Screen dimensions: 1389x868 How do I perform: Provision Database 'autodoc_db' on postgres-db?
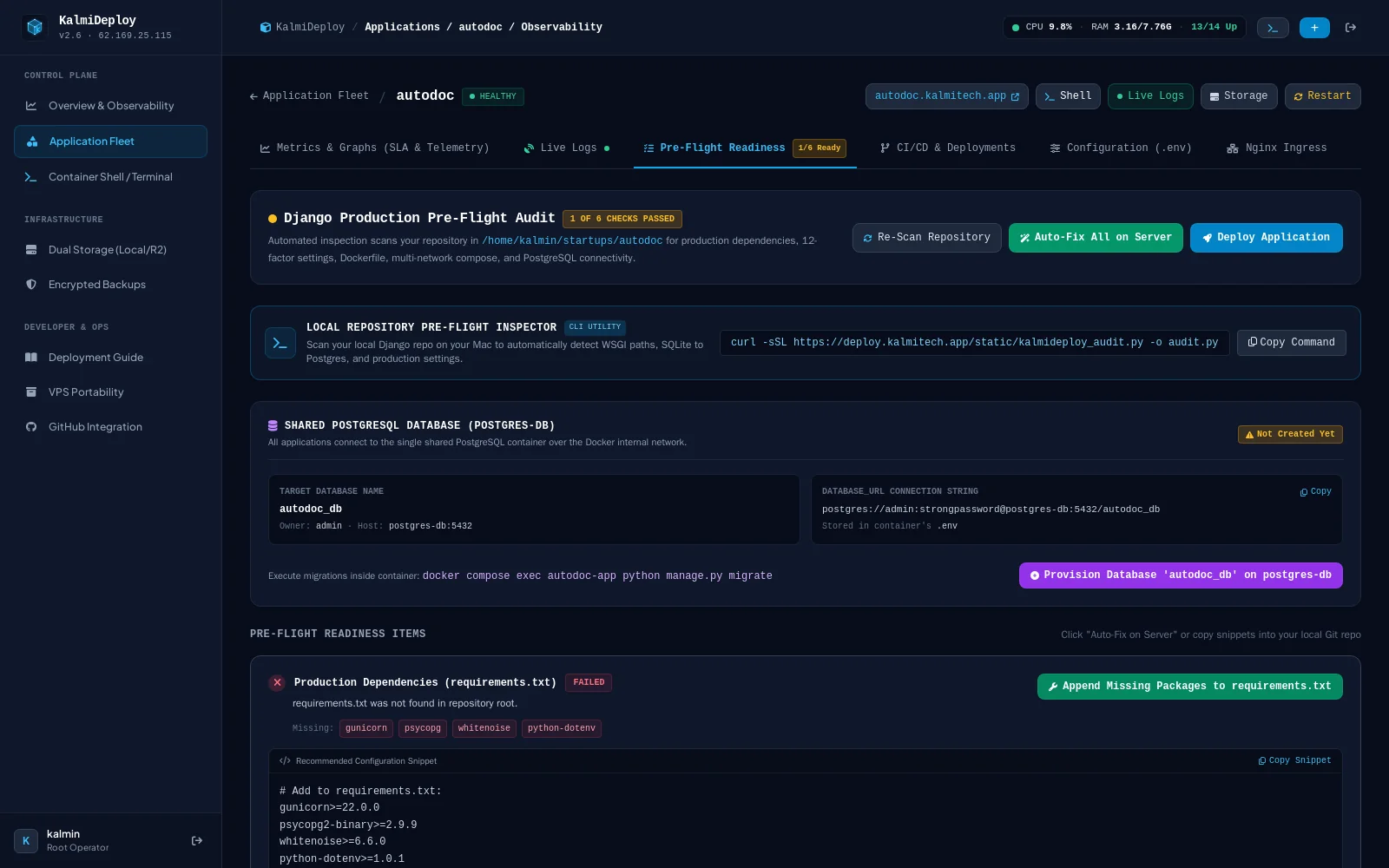tap(1181, 575)
